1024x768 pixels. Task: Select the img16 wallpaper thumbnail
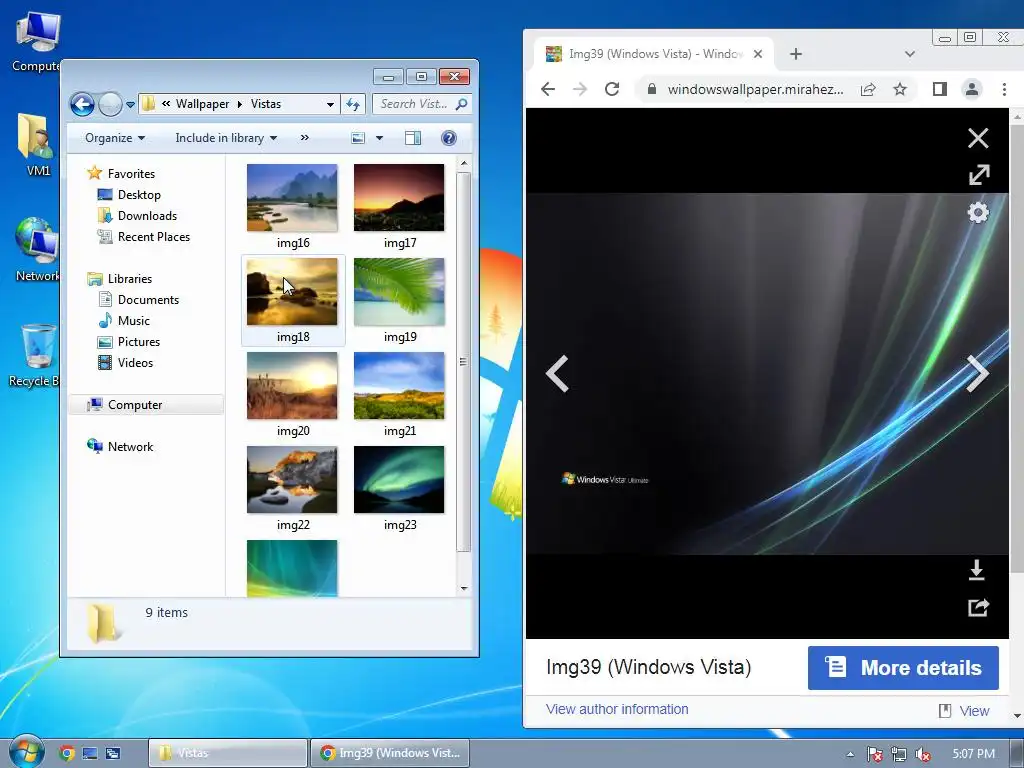[293, 198]
